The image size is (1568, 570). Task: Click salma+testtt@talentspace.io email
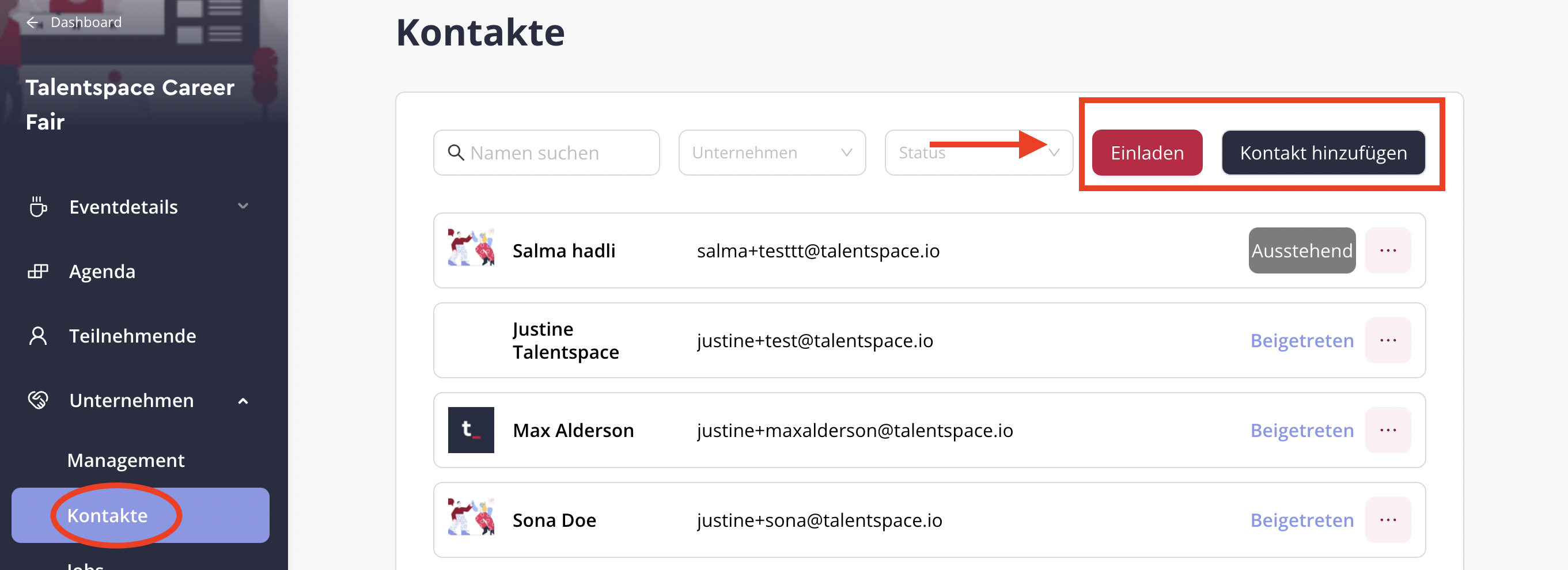pos(817,250)
